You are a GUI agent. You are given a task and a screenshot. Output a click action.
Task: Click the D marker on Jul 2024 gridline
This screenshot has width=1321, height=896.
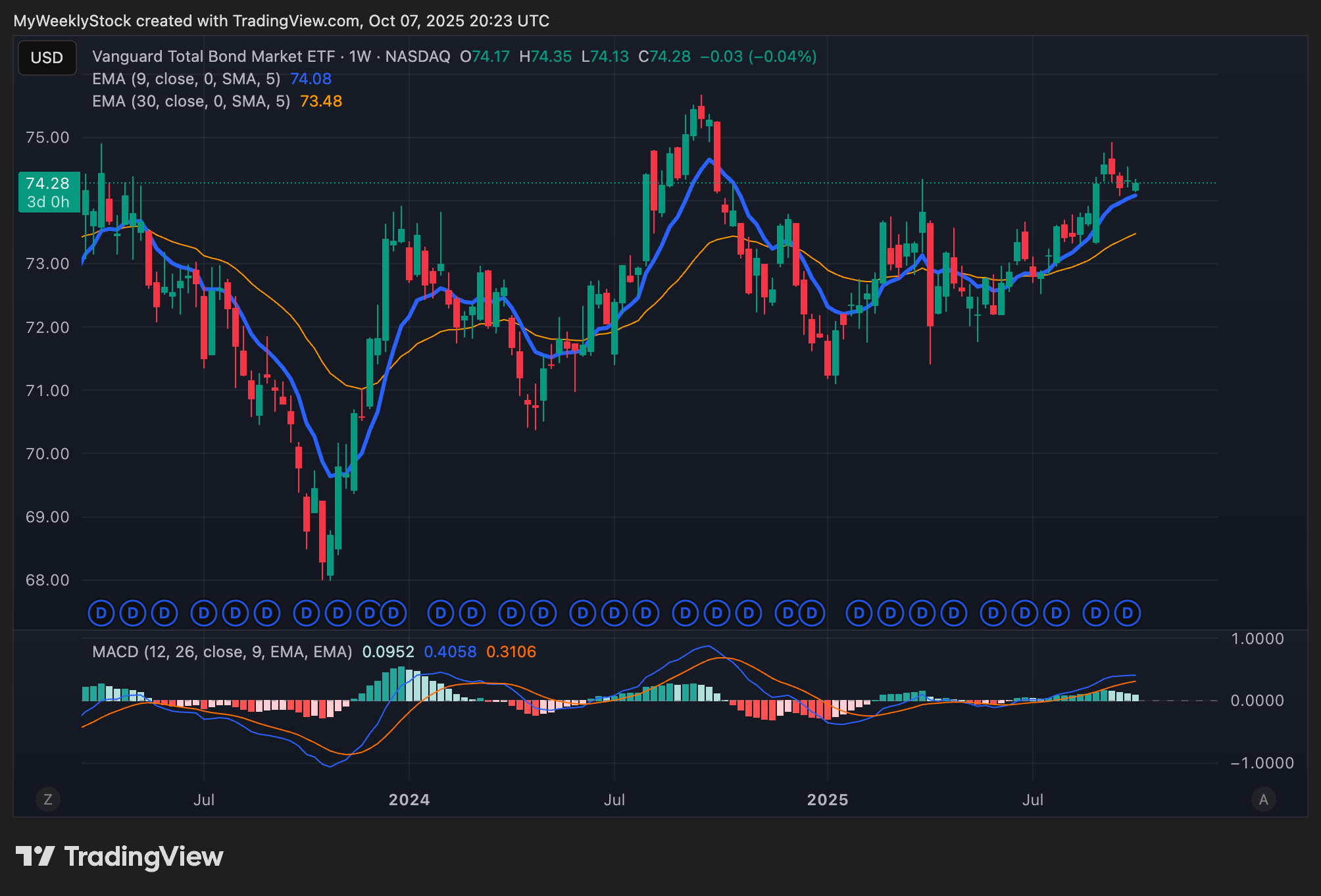pos(614,613)
